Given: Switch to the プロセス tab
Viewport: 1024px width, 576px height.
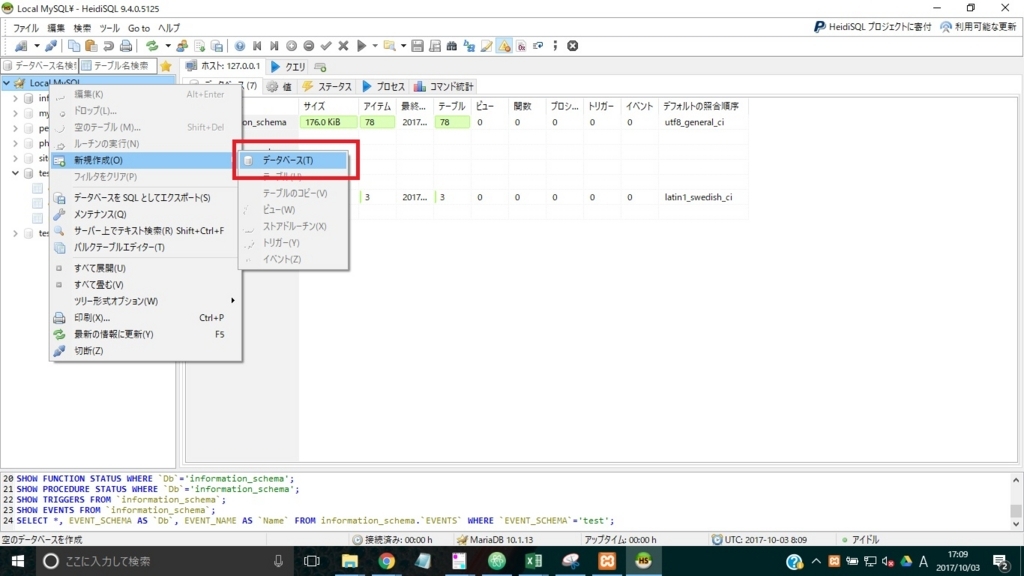Looking at the screenshot, I should (x=383, y=86).
